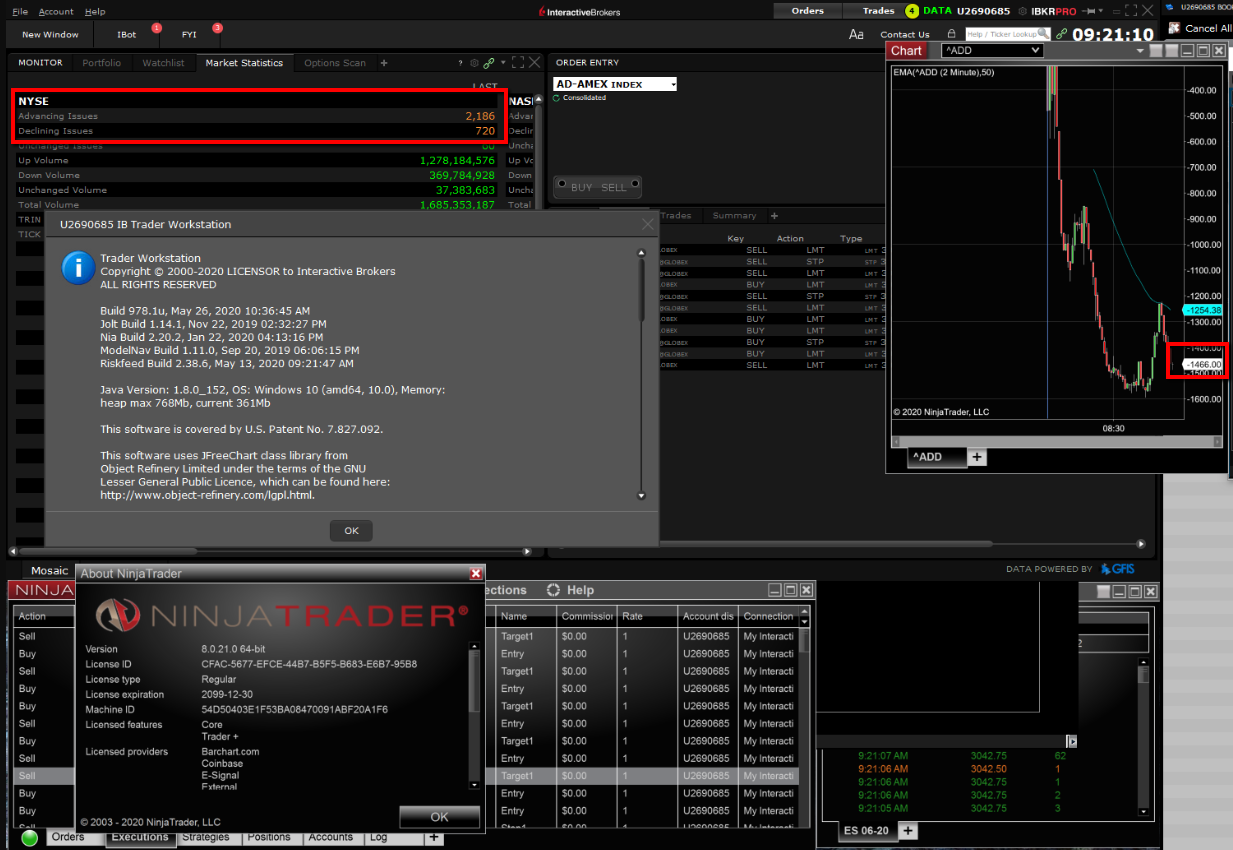Click the Commission column header in Executions grid

[x=586, y=616]
